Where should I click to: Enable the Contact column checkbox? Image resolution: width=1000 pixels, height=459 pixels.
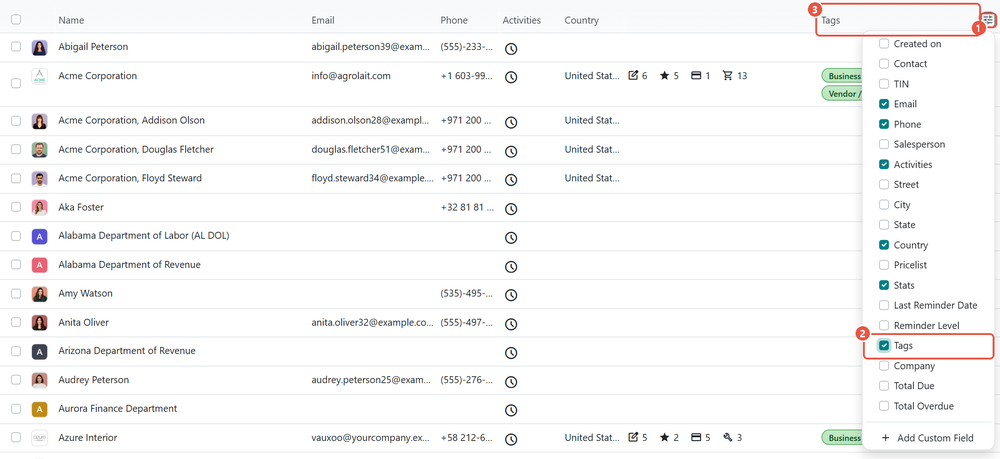[884, 64]
